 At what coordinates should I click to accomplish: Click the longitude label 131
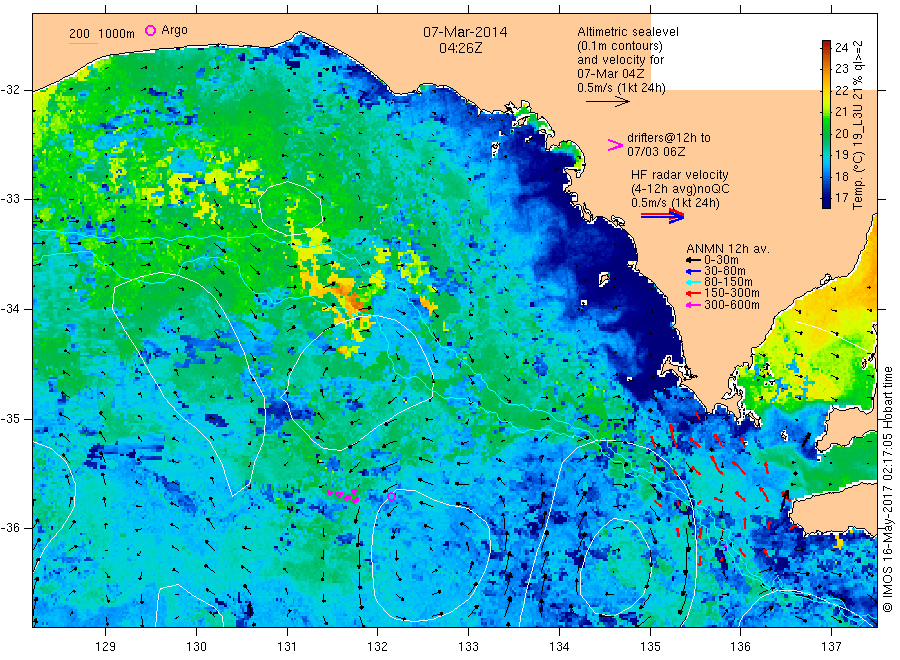(x=287, y=647)
